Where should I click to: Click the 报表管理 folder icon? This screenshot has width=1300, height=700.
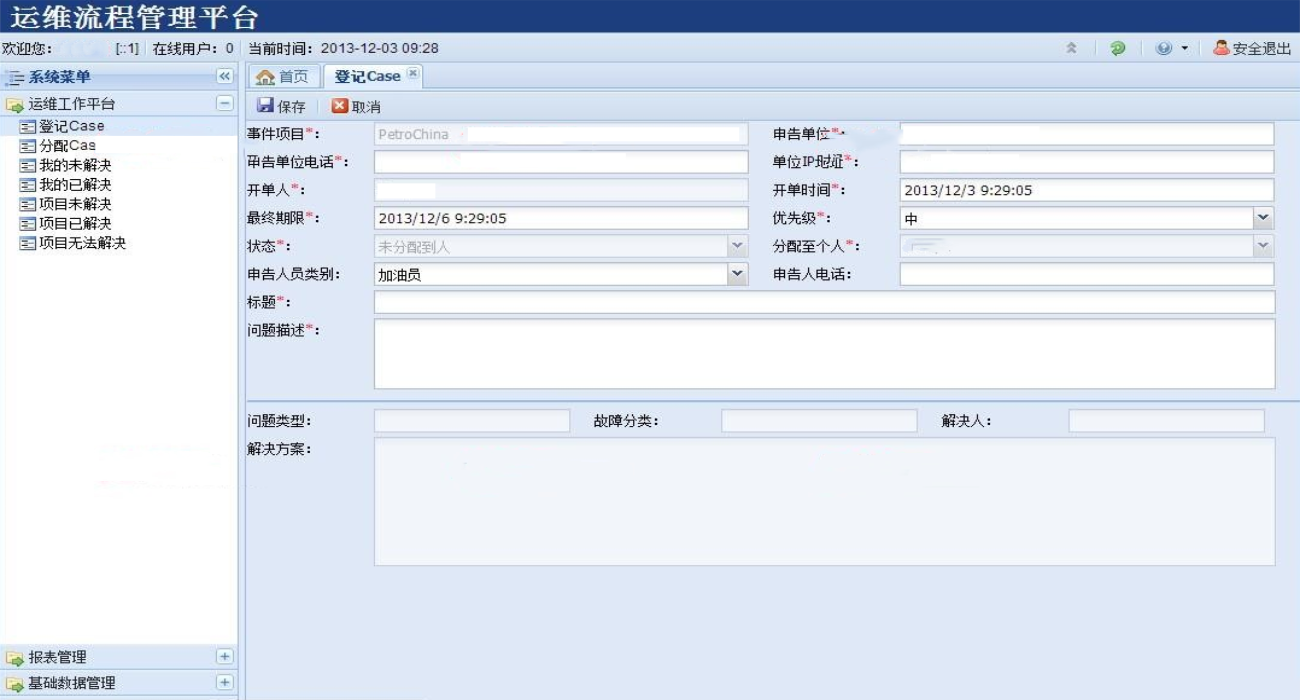point(15,658)
